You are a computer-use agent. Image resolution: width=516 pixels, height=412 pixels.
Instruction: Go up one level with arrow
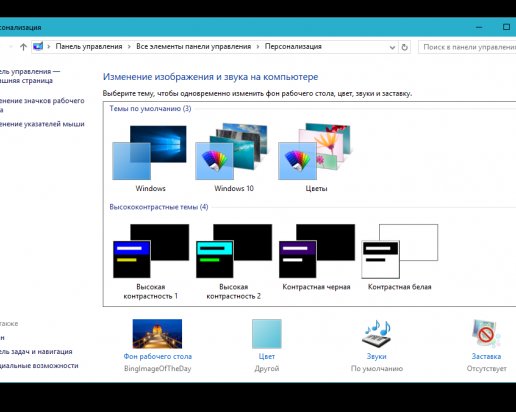pyautogui.click(x=23, y=47)
